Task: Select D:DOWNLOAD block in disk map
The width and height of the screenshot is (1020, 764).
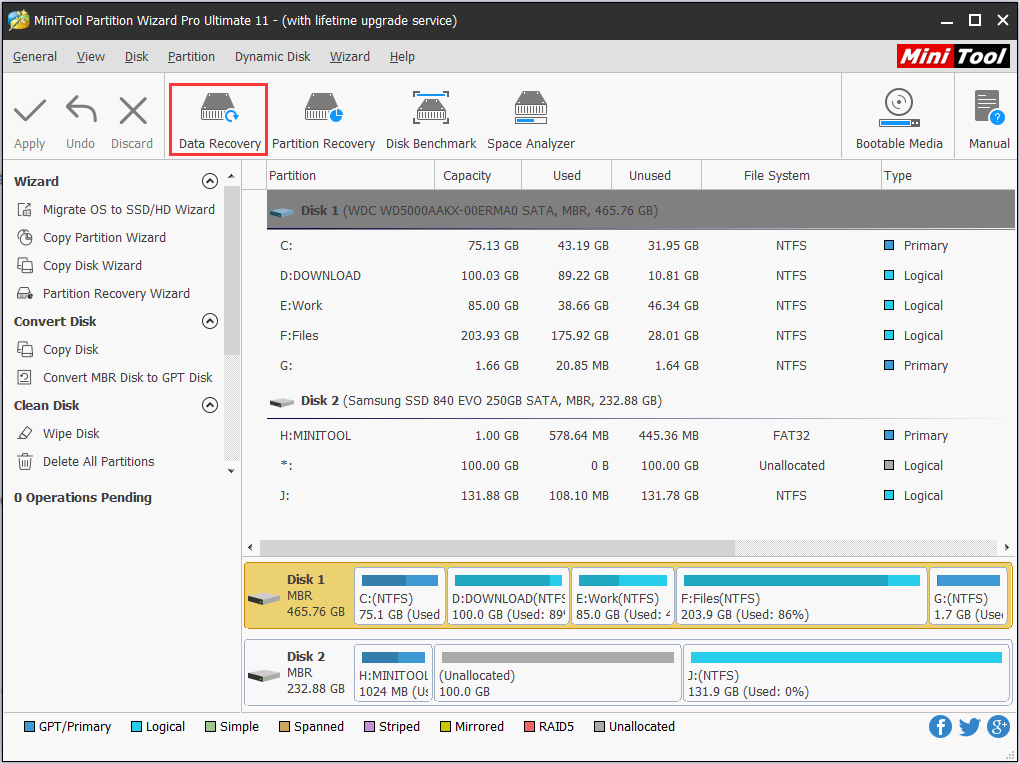Action: 508,596
